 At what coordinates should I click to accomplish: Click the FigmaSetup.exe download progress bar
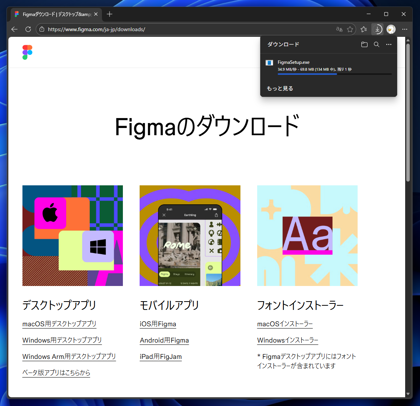pyautogui.click(x=334, y=74)
